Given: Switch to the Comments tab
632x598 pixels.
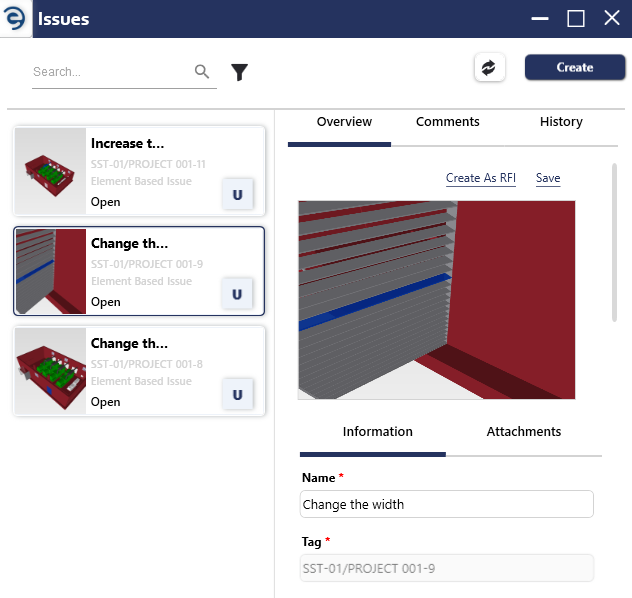Looking at the screenshot, I should [x=447, y=122].
